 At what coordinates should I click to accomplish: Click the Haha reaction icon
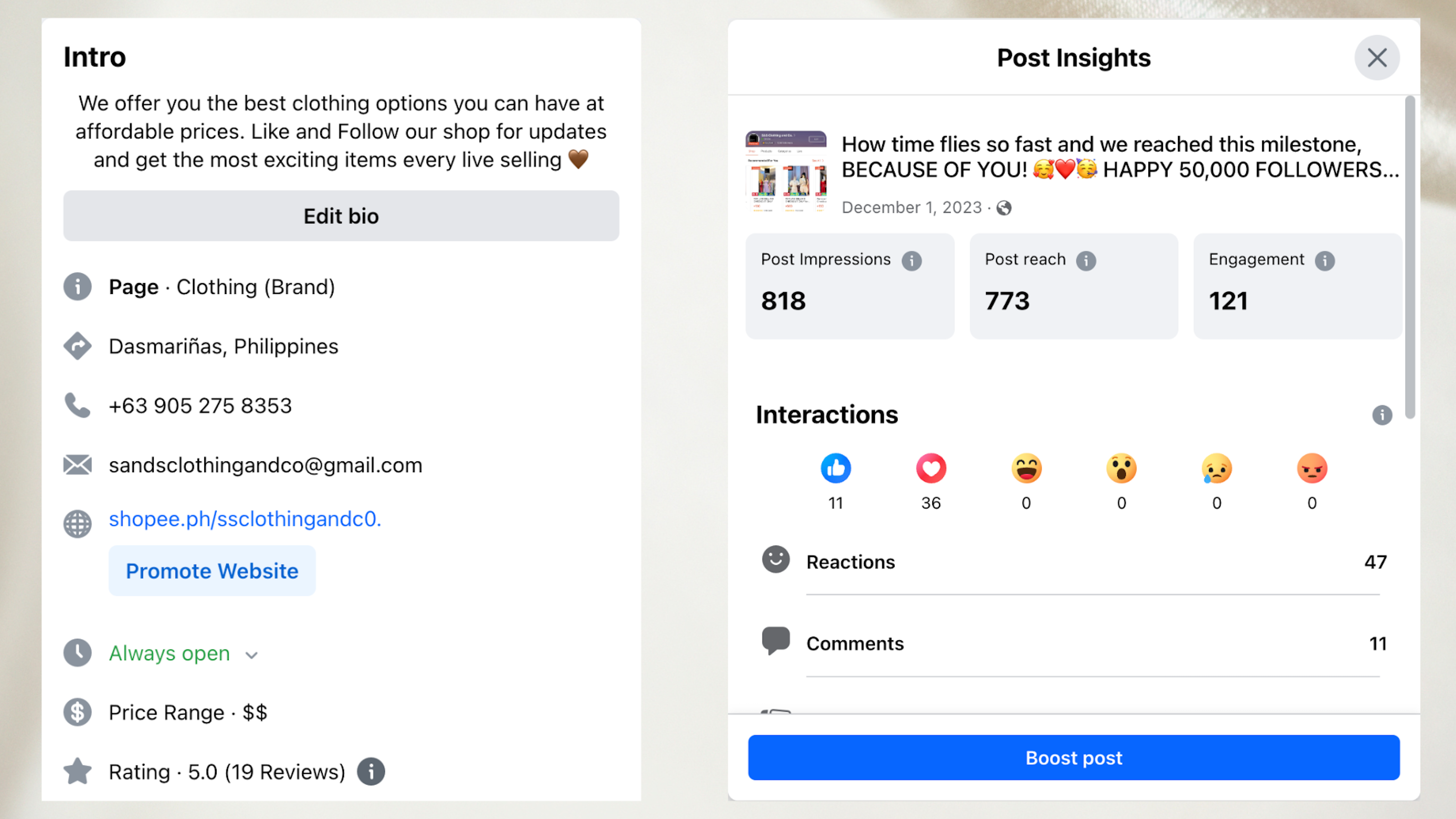[1026, 469]
